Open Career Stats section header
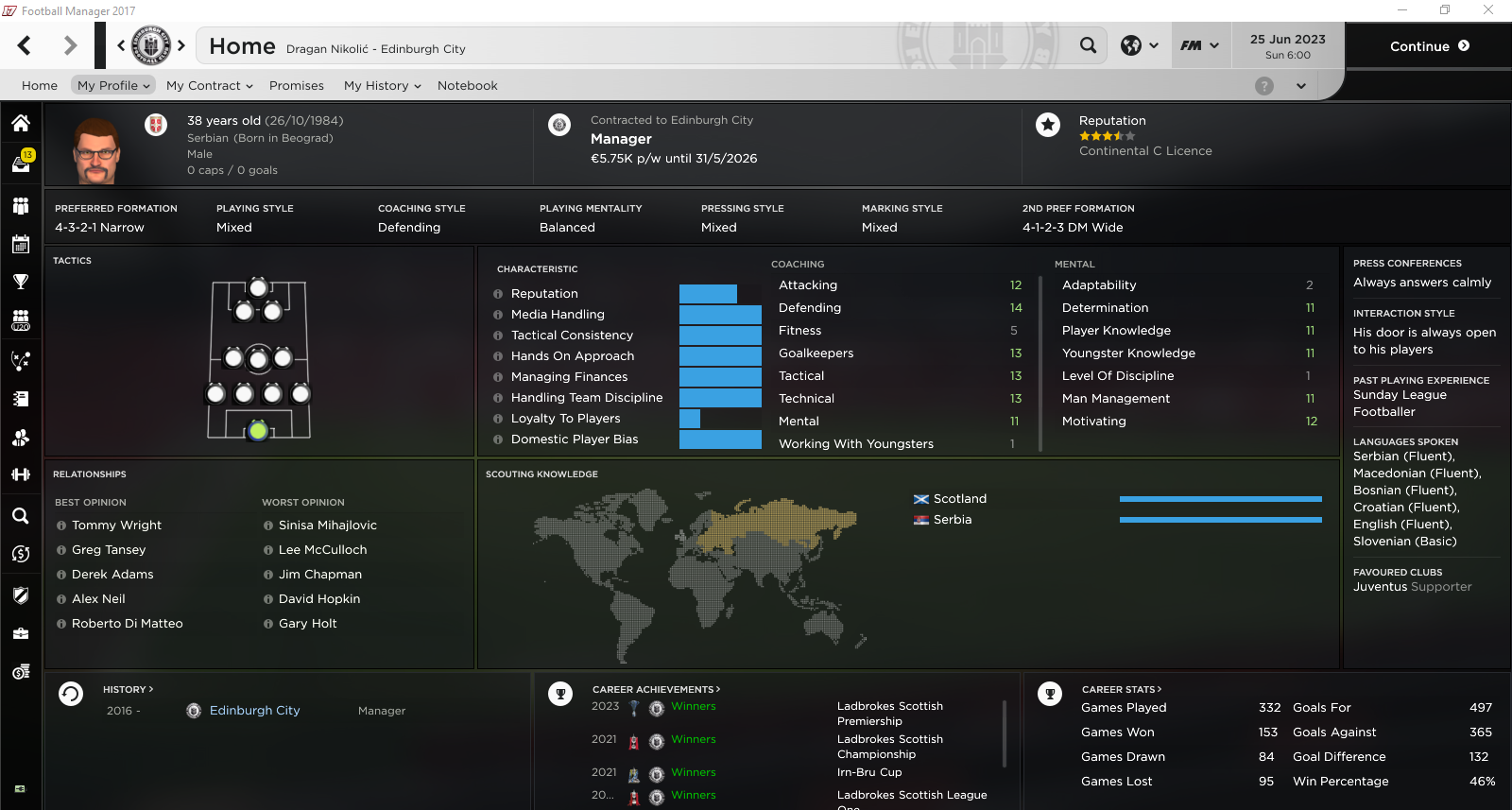This screenshot has width=1512, height=810. [1122, 690]
